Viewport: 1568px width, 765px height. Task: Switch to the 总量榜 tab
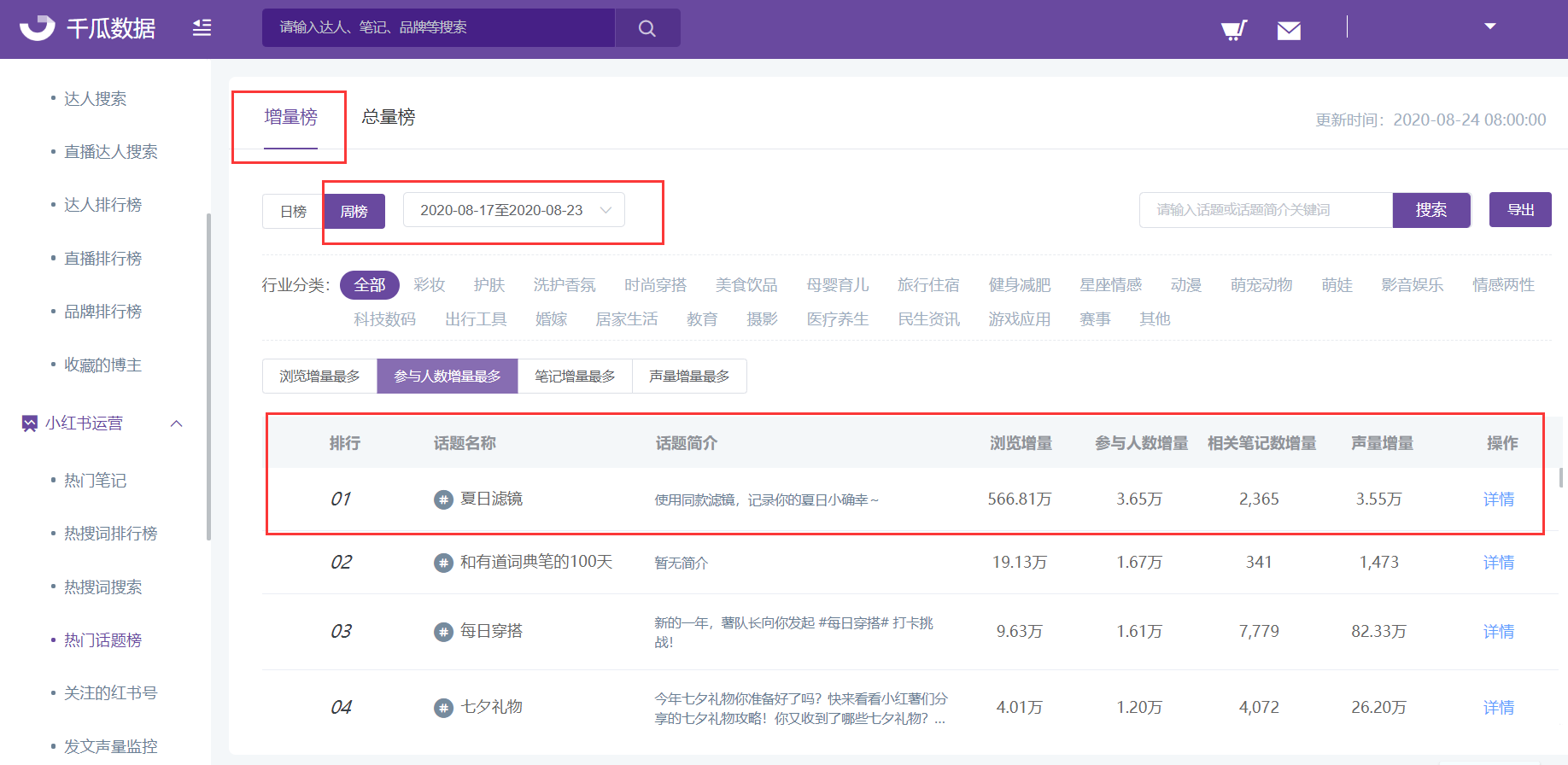coord(389,117)
